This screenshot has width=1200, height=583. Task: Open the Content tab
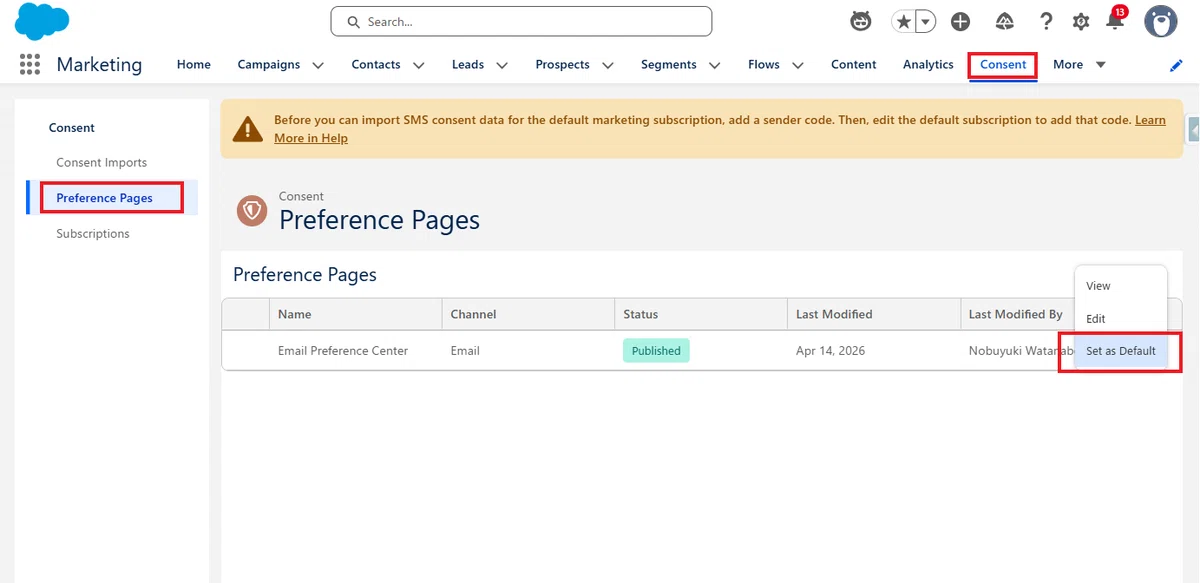coord(854,64)
